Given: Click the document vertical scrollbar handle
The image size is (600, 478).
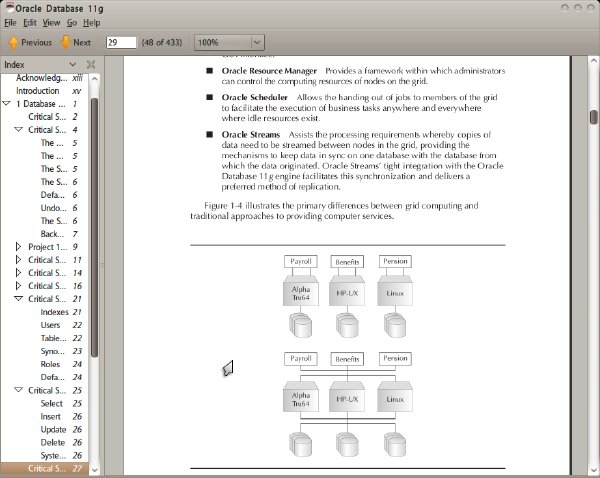Looking at the screenshot, I should pos(593,117).
